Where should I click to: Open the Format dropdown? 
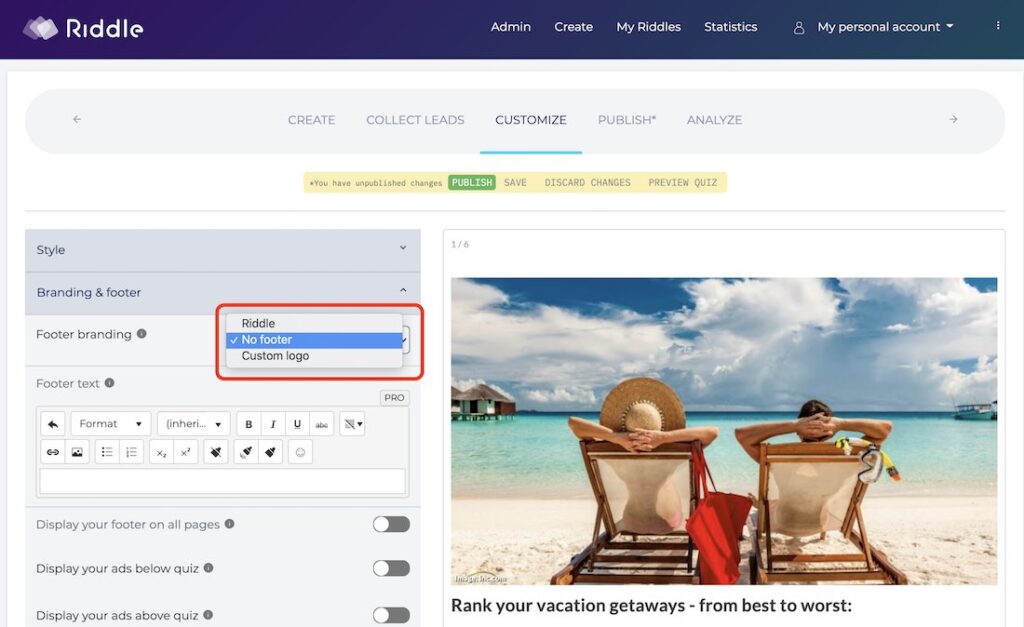[110, 424]
